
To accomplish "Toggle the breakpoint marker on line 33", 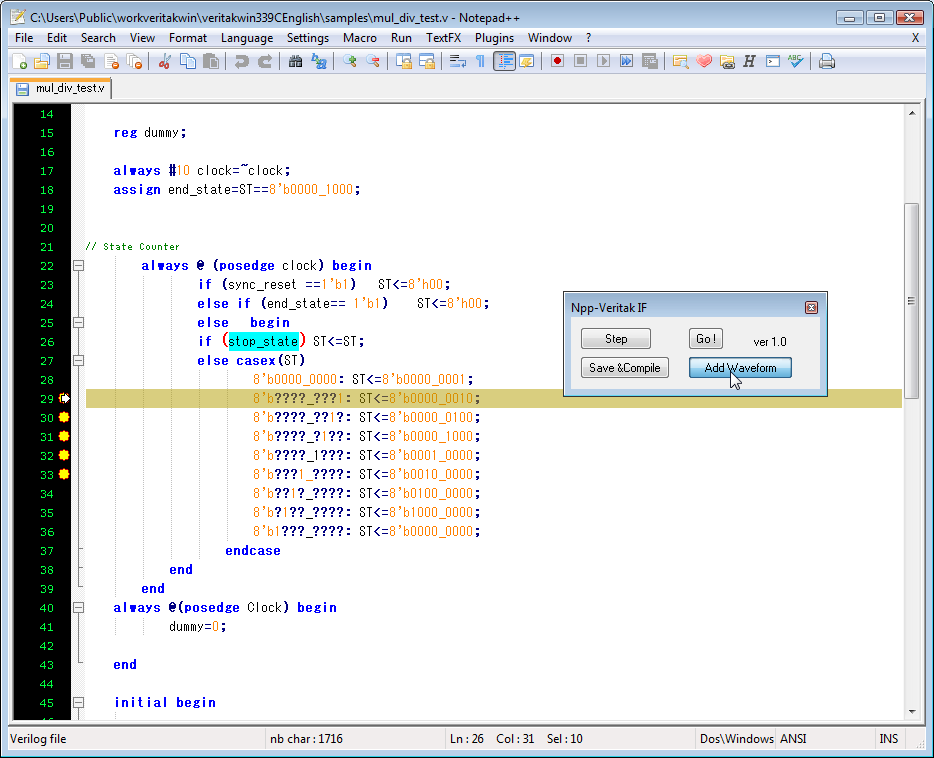I will (64, 475).
